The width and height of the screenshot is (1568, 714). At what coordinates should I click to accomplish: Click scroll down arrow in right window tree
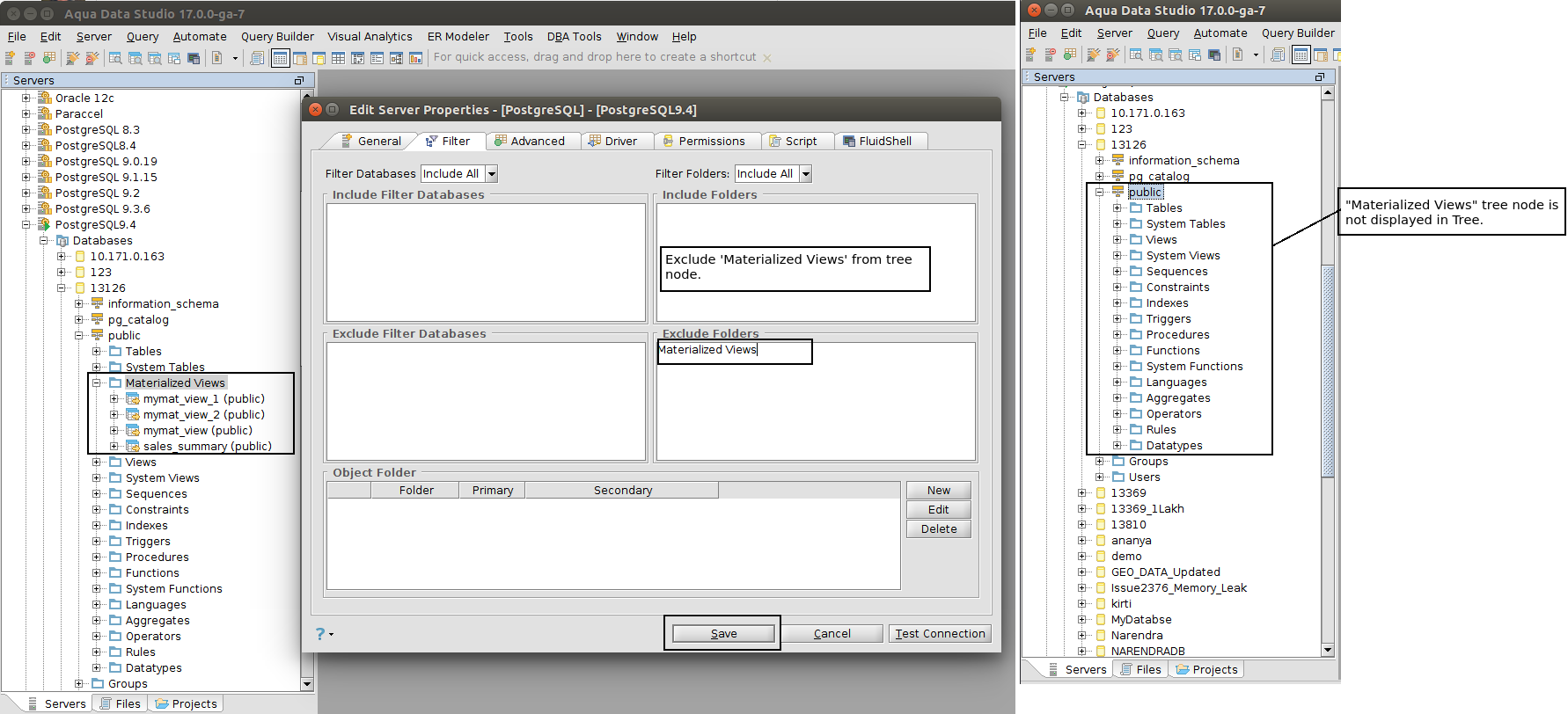click(x=1328, y=650)
